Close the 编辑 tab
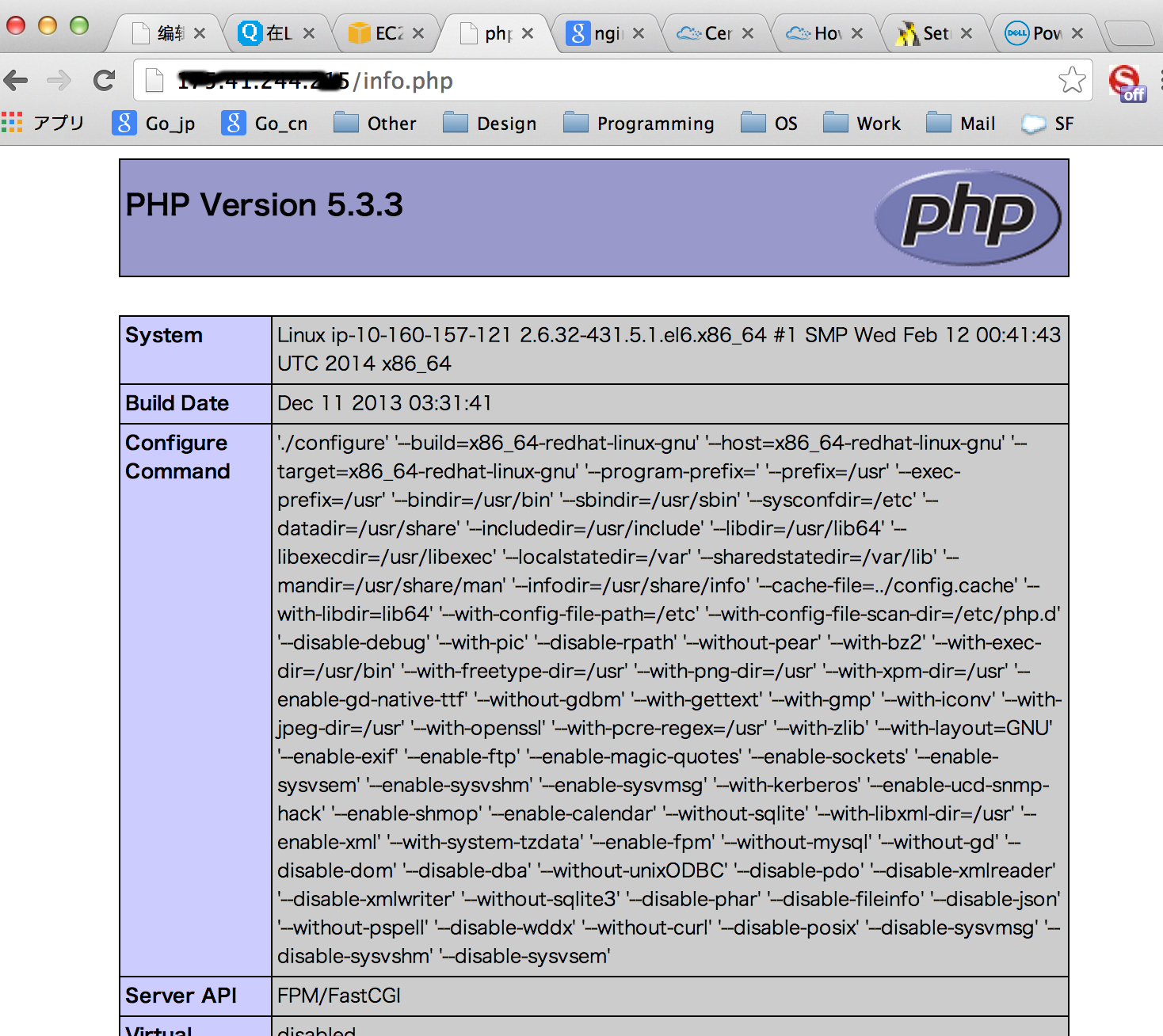The height and width of the screenshot is (1036, 1163). [x=200, y=33]
